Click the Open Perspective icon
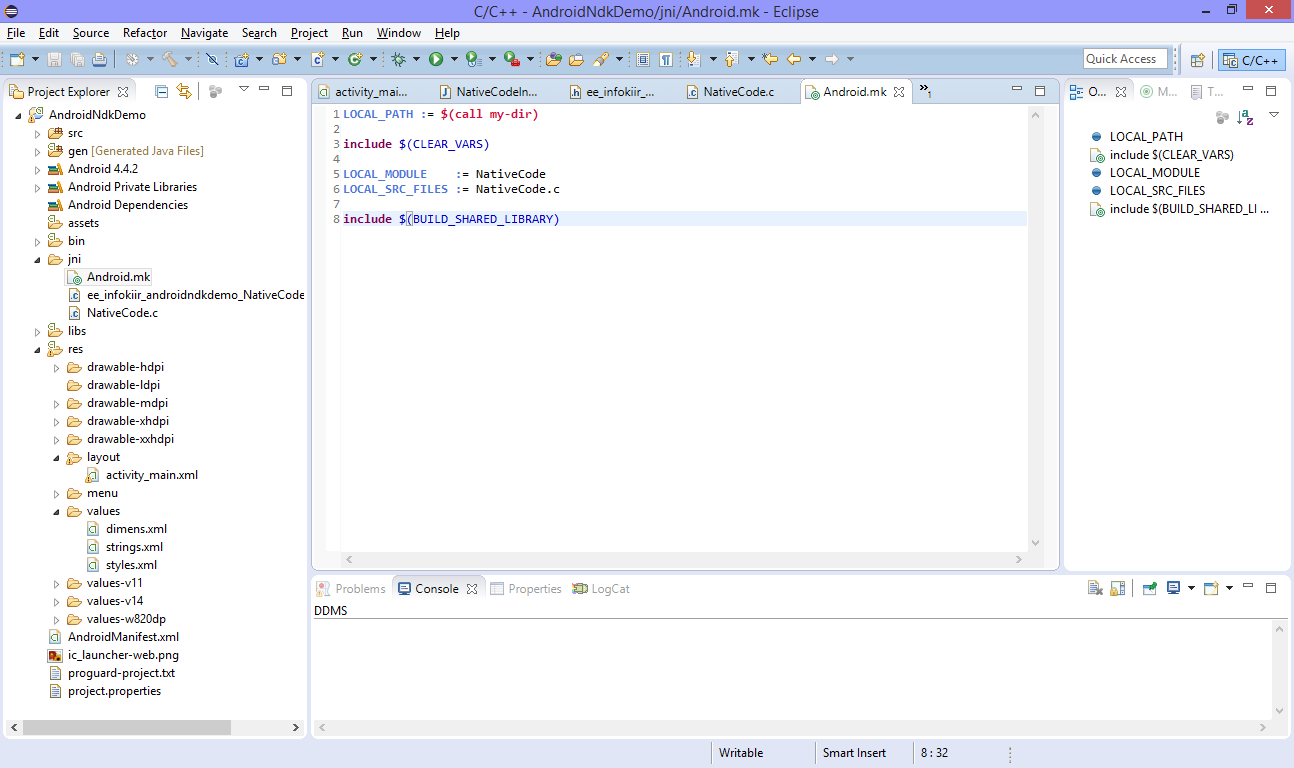Image resolution: width=1294 pixels, height=768 pixels. (1197, 60)
